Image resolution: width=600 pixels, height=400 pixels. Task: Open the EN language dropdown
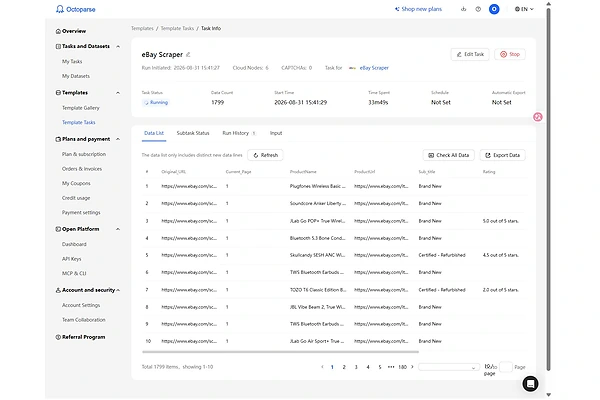click(524, 9)
